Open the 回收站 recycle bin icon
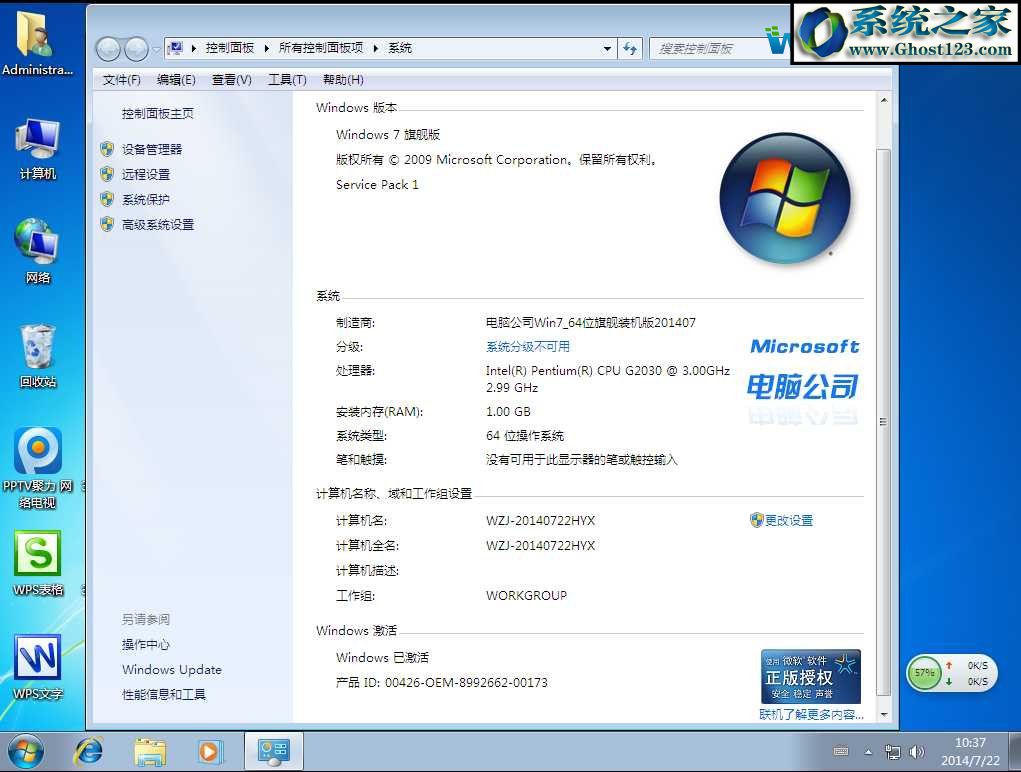This screenshot has height=772, width=1021. [38, 356]
